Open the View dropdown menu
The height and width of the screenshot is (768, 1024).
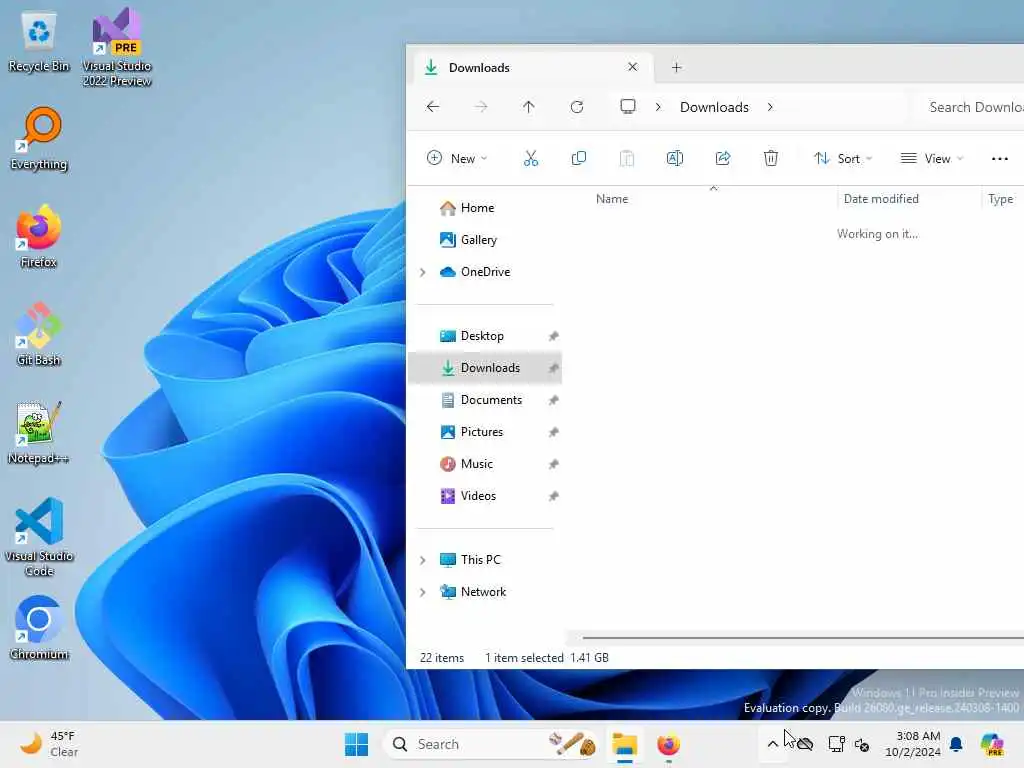pyautogui.click(x=932, y=159)
